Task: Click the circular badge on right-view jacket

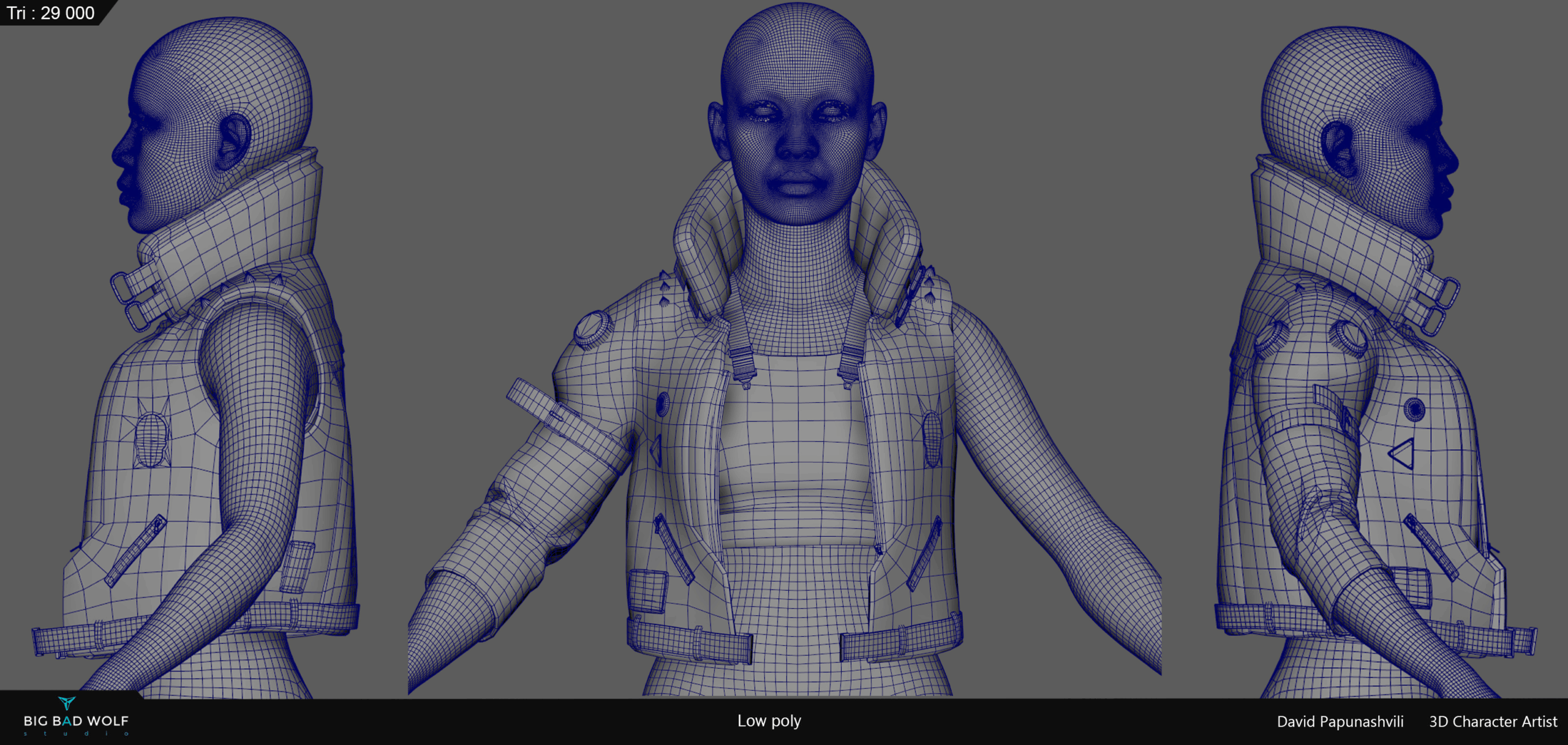Action: coord(1414,409)
